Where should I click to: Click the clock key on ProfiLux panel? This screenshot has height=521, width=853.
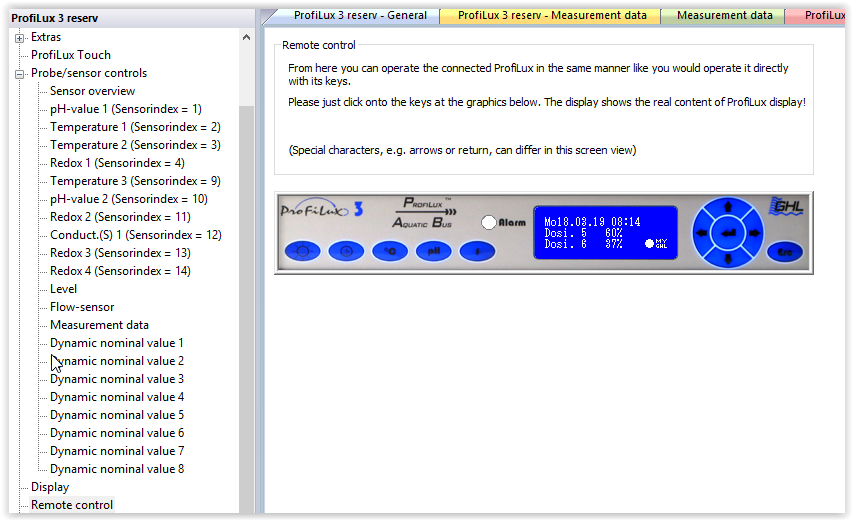click(x=346, y=251)
